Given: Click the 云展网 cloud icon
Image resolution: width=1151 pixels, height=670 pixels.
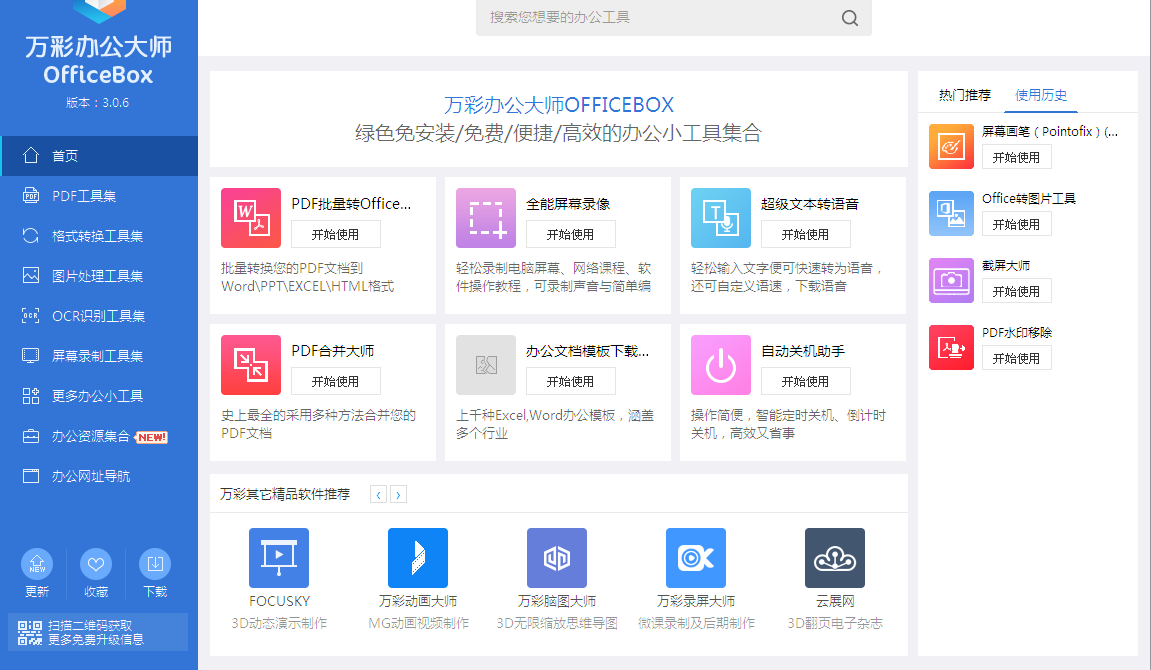Looking at the screenshot, I should pos(835,558).
